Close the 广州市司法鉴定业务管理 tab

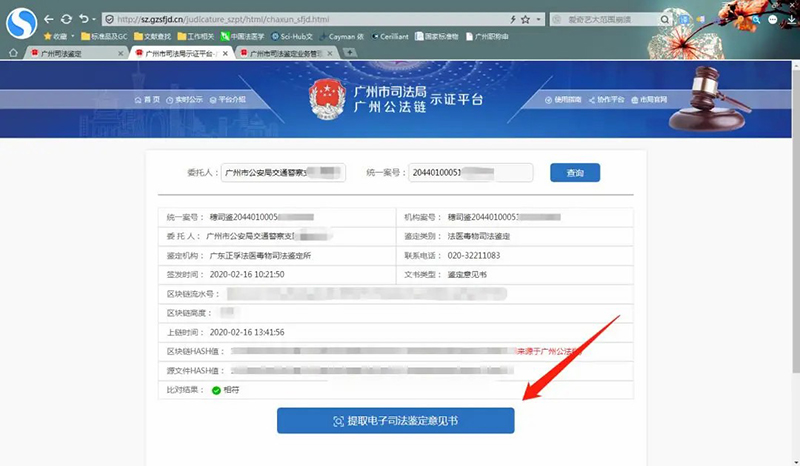[330, 53]
